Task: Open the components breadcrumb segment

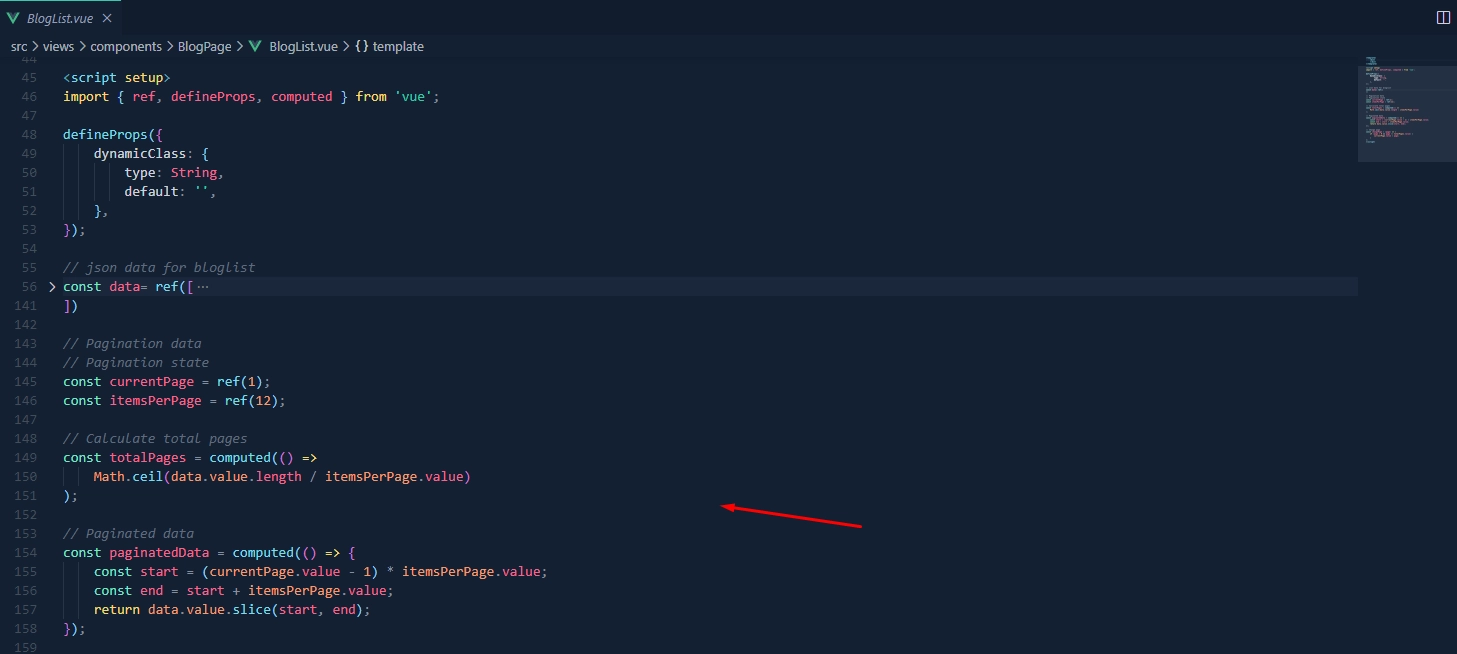Action: pos(125,46)
